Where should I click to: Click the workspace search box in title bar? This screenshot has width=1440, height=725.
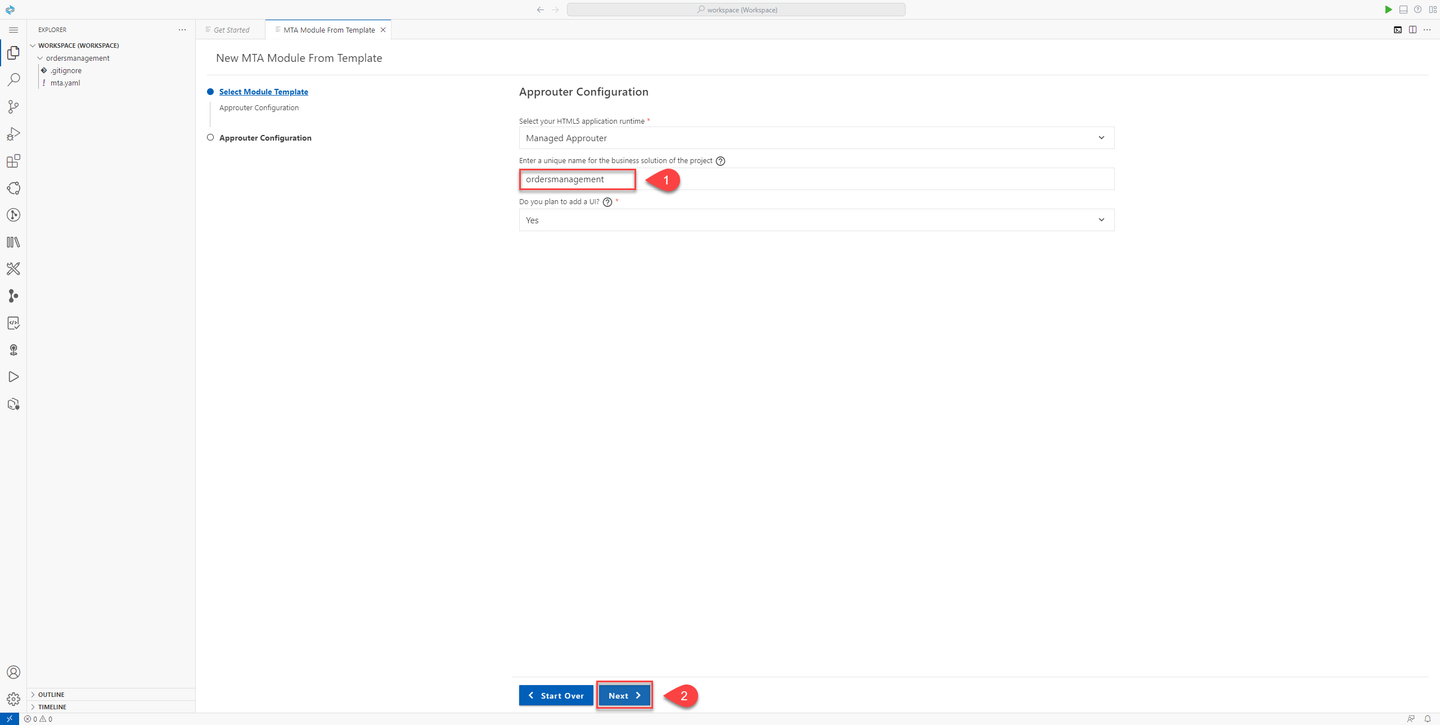[x=736, y=9]
